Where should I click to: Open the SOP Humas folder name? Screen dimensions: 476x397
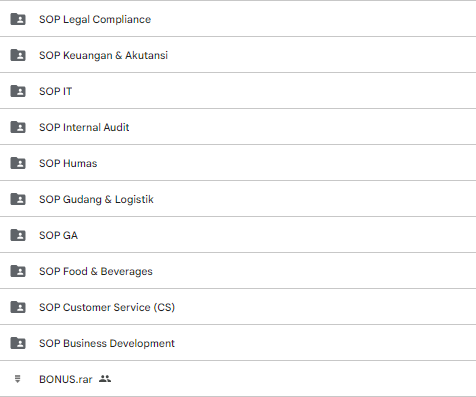click(68, 163)
